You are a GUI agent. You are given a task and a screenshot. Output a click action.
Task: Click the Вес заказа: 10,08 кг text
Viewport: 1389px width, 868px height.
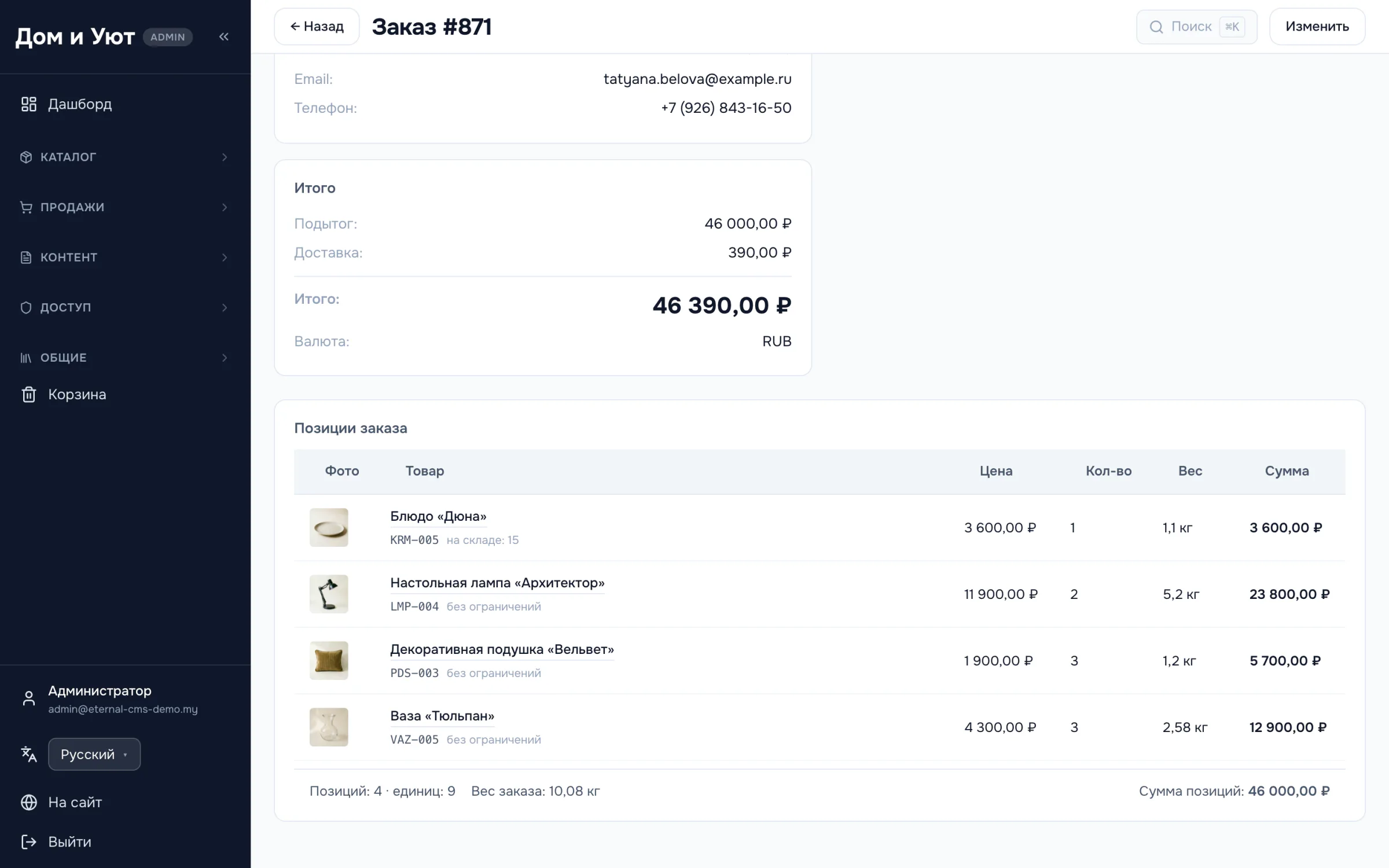(x=535, y=791)
